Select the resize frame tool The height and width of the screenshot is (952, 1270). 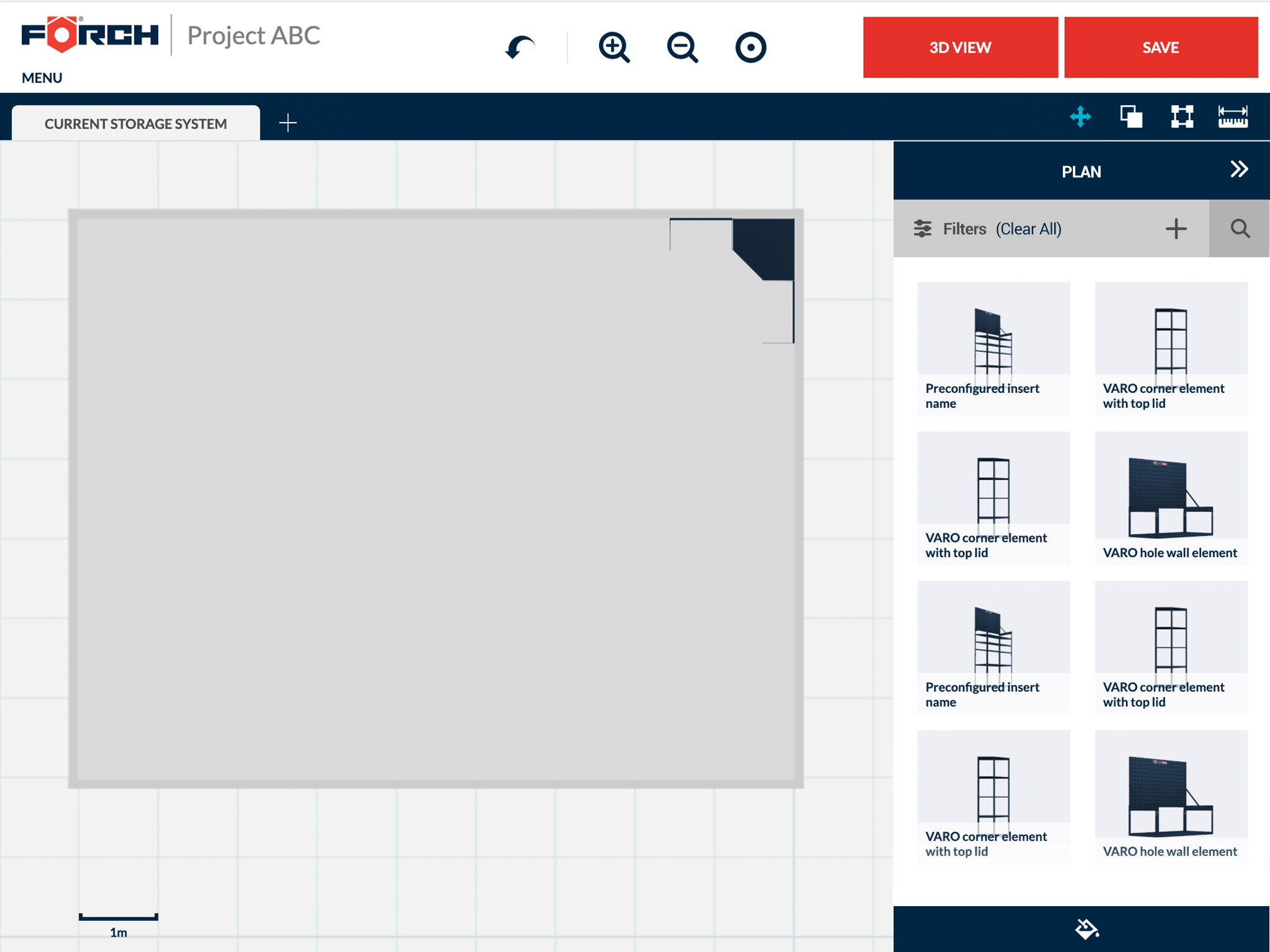[x=1182, y=117]
